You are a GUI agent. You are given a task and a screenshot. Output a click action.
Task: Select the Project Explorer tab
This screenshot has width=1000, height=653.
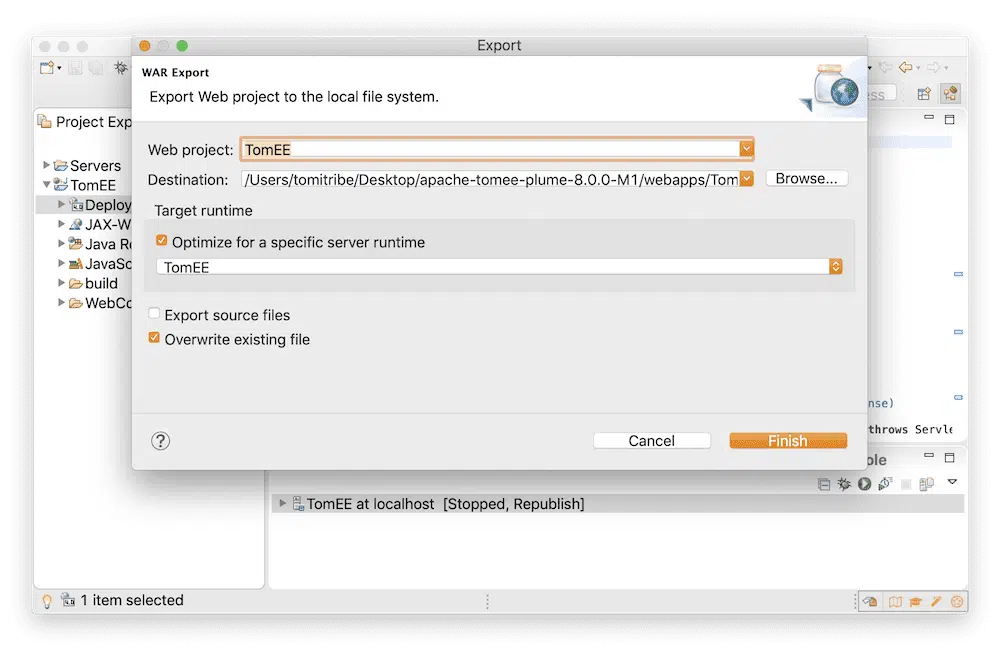click(85, 122)
